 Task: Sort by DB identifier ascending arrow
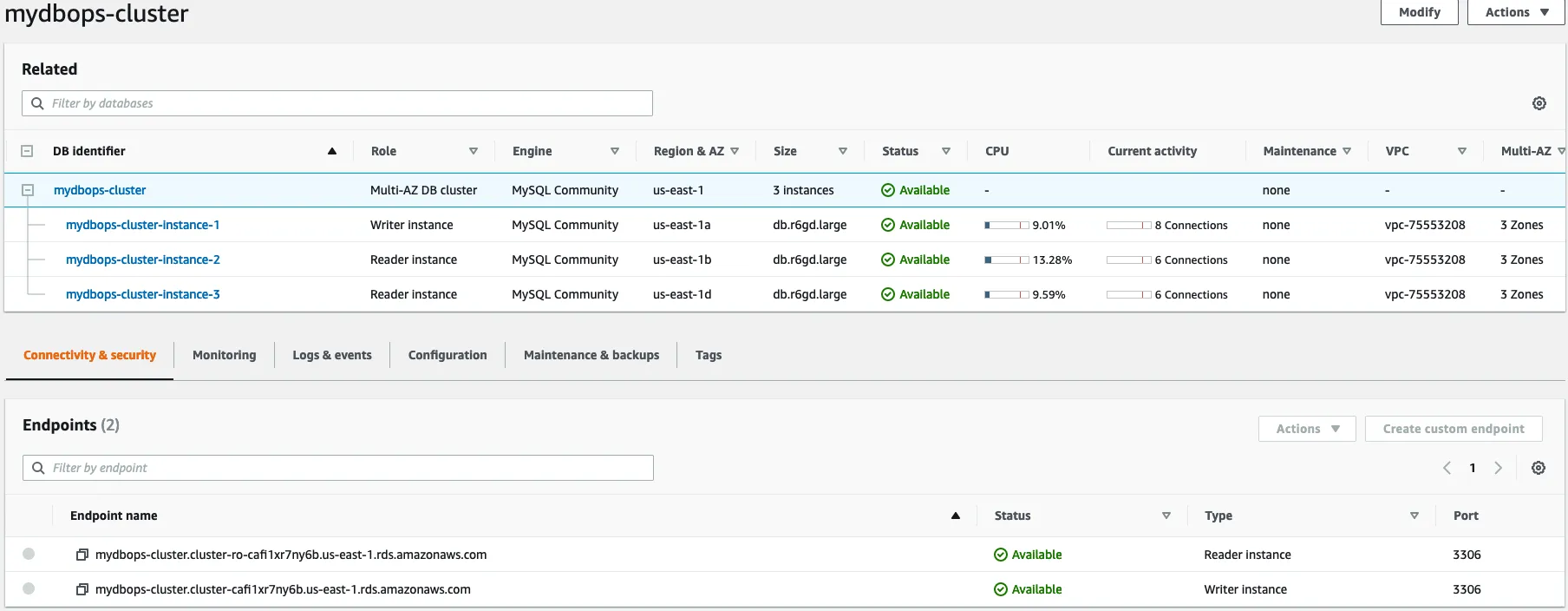click(x=332, y=151)
